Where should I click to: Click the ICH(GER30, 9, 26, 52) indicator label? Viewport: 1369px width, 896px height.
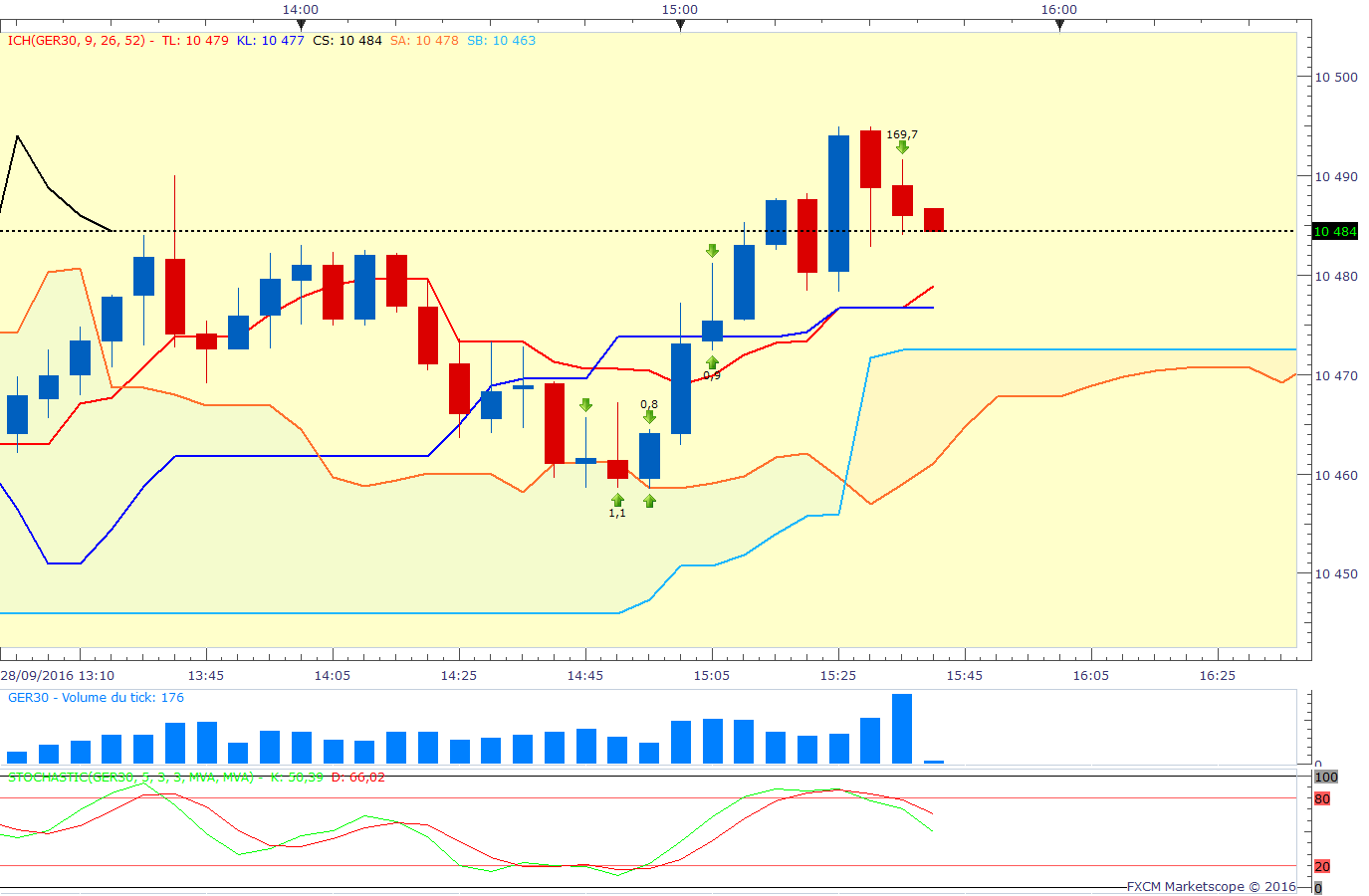point(80,41)
